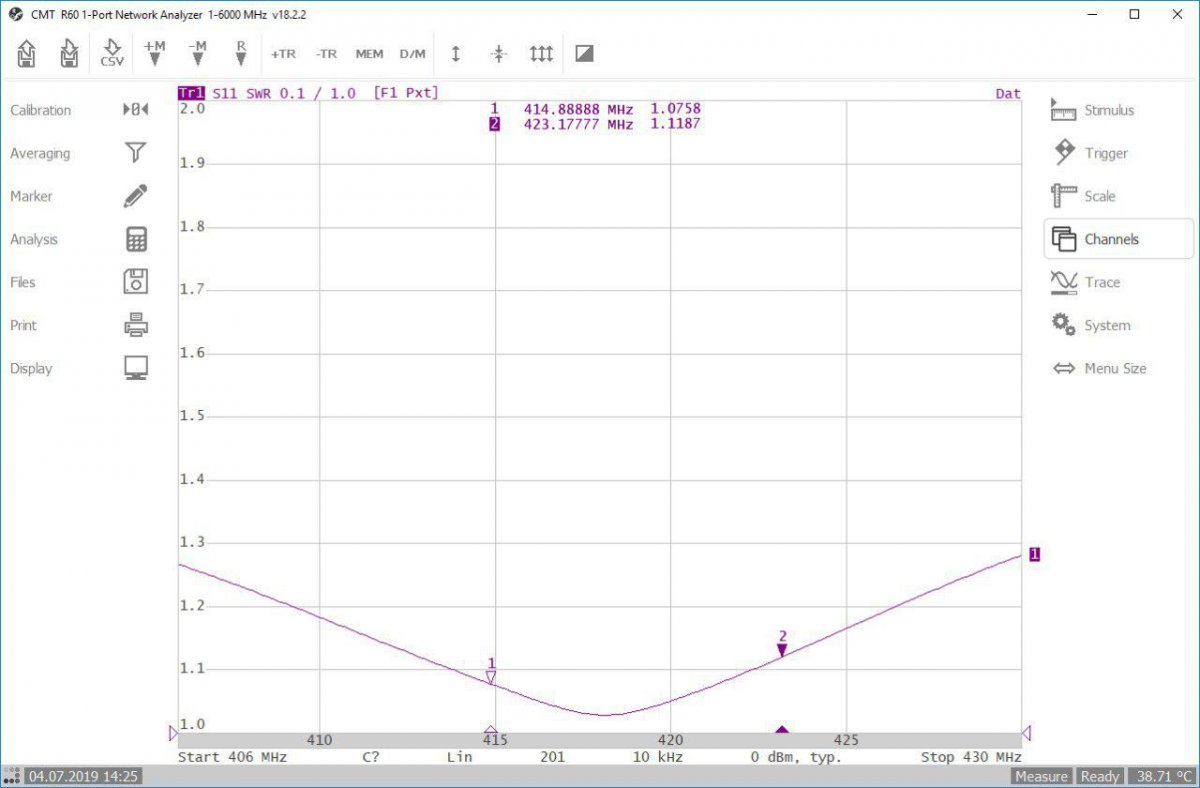
Task: Click the marker 1 indicator on the frequency axis
Action: 491,730
